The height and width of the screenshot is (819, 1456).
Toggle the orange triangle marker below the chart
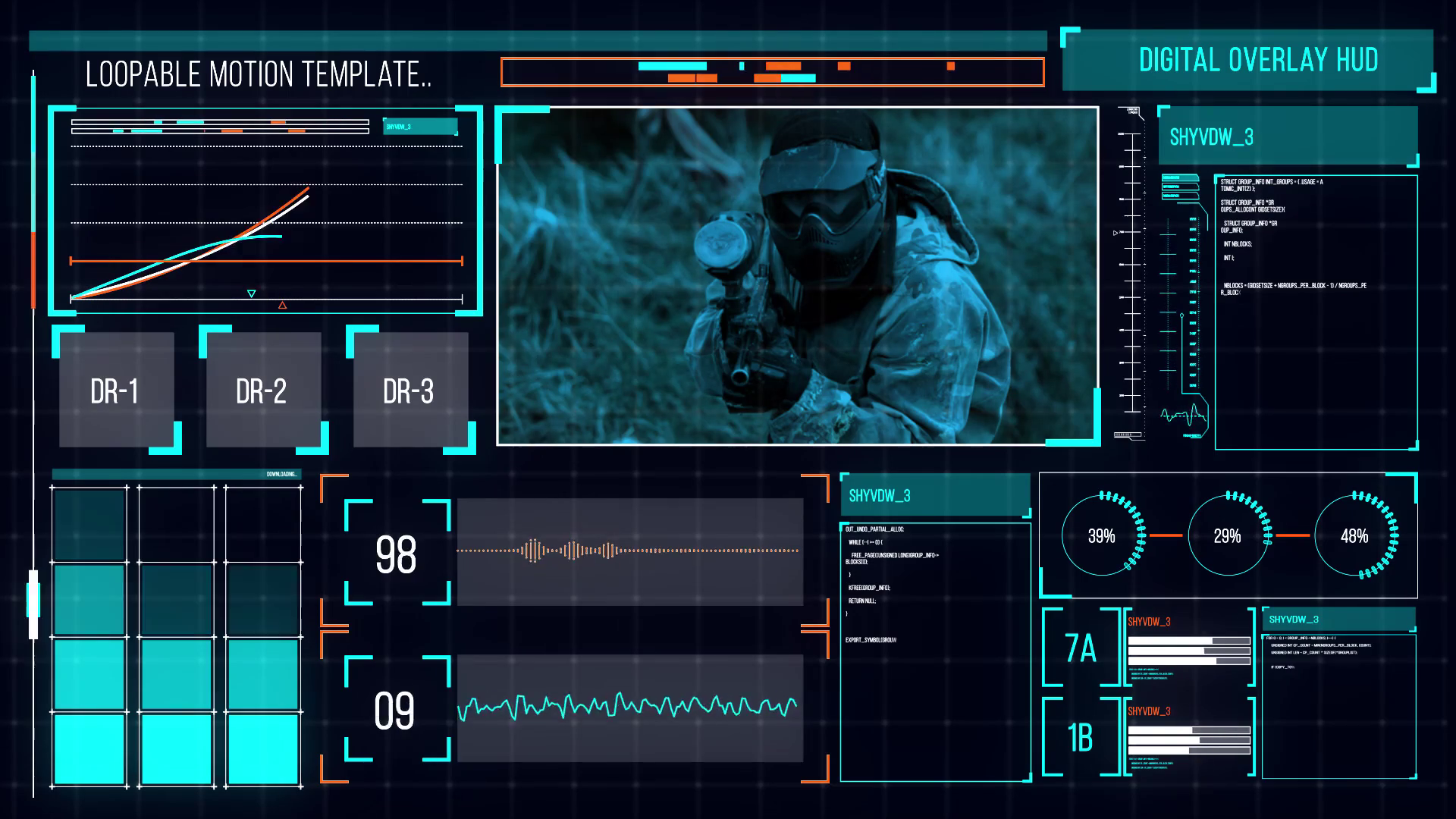[x=281, y=305]
